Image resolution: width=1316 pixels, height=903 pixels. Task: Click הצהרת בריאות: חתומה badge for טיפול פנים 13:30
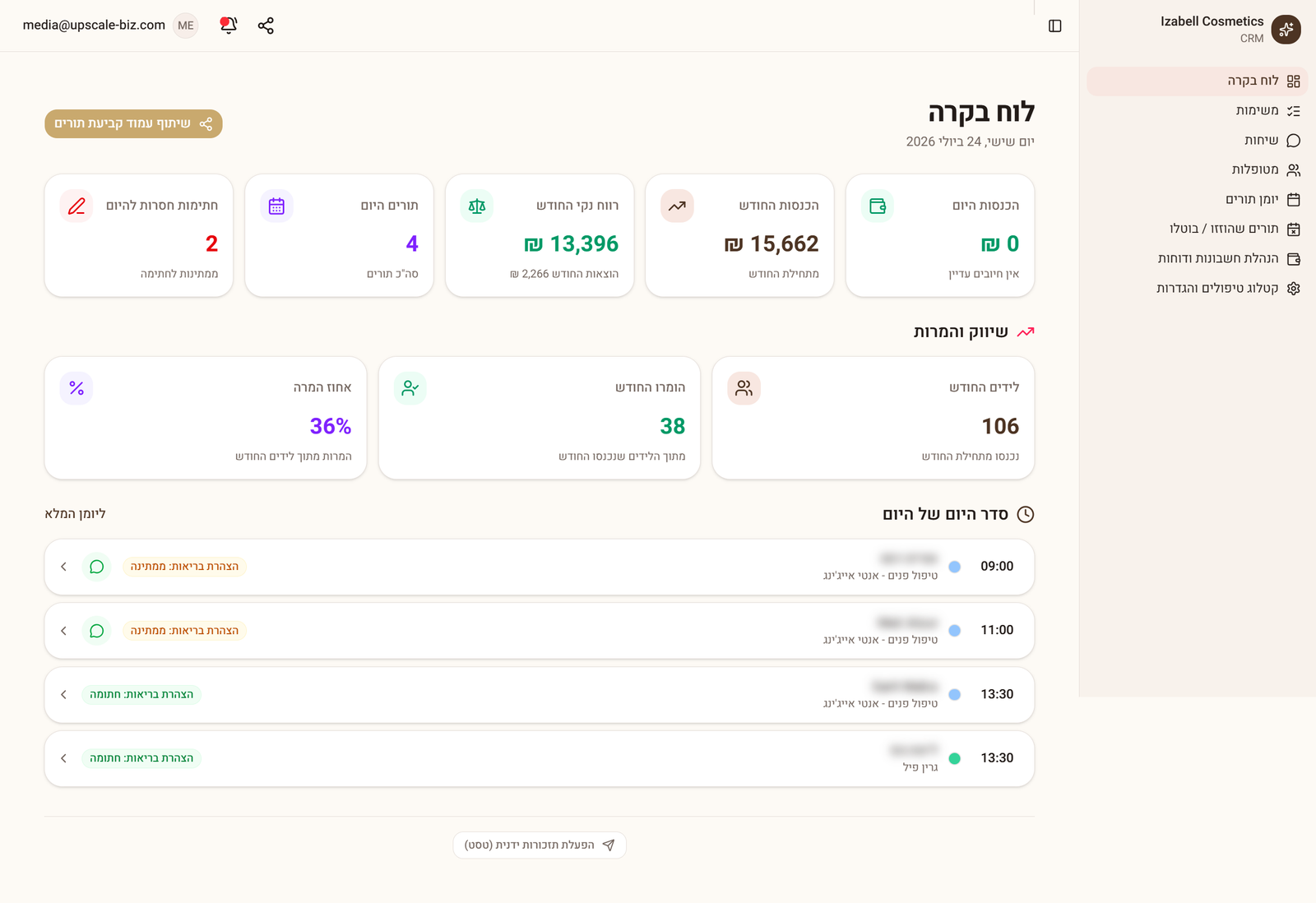141,695
